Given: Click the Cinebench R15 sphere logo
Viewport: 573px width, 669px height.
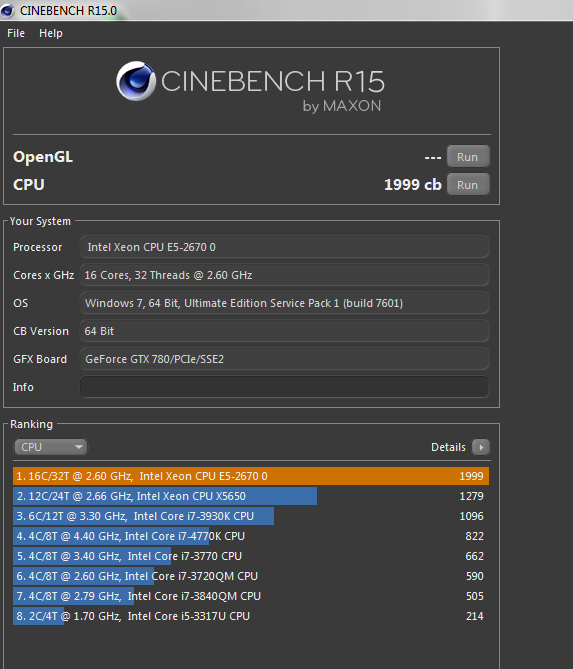Looking at the screenshot, I should click(x=136, y=81).
